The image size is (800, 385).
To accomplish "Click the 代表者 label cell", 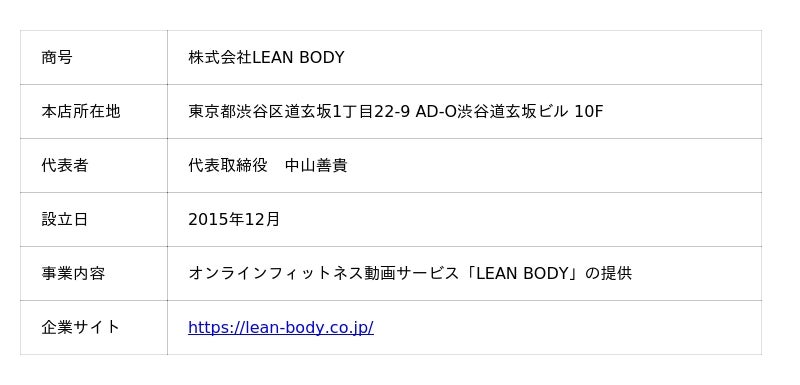I will click(94, 166).
